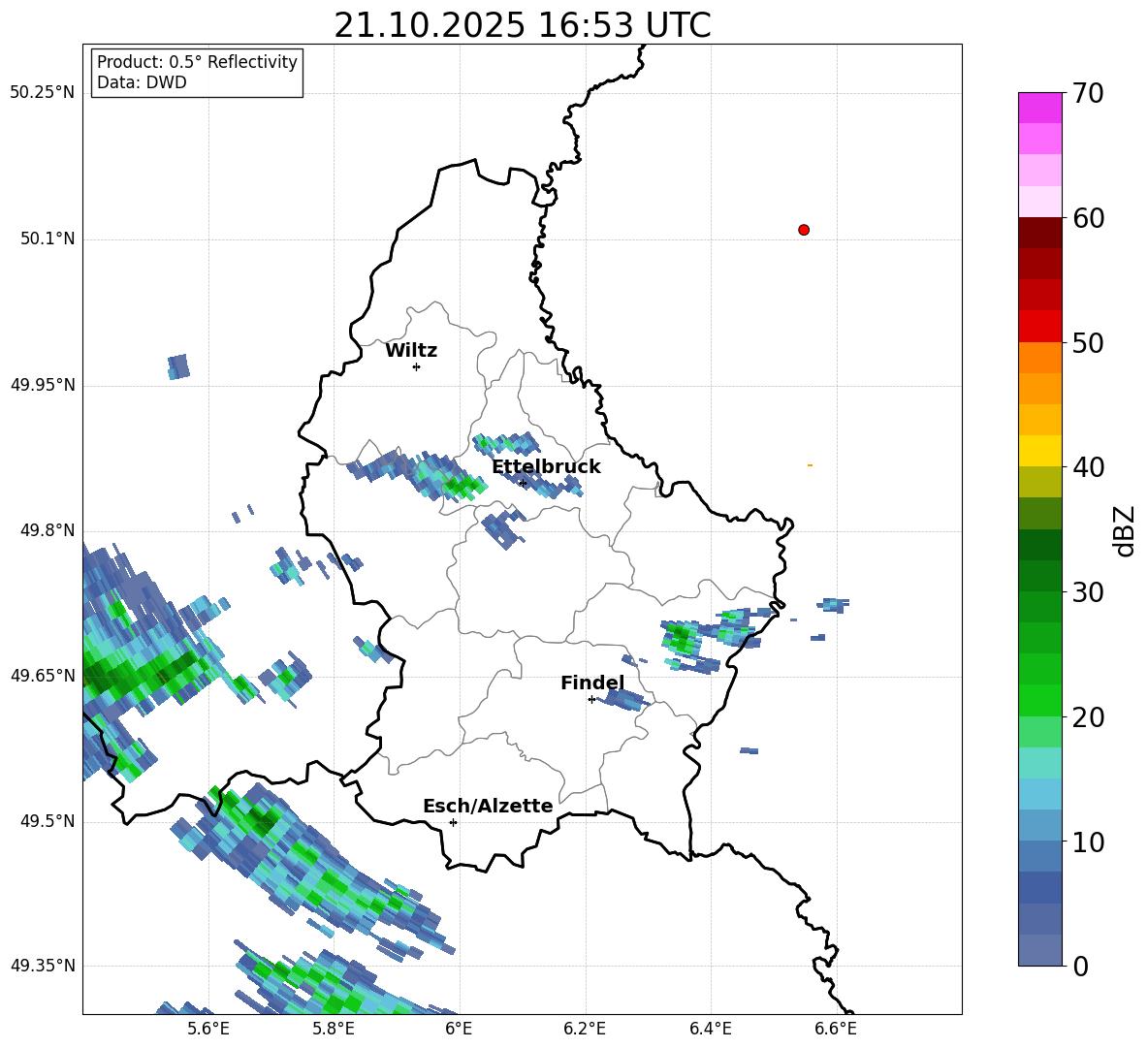Viewport: 1148px width, 1048px height.
Task: Click the red dot marker on the map
Action: pos(804,230)
